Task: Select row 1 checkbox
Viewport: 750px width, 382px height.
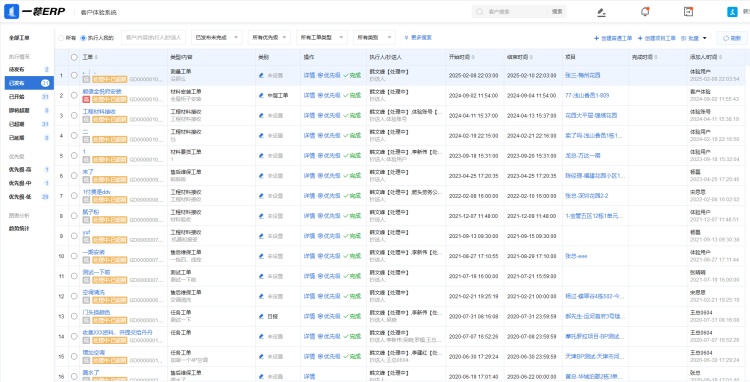Action: click(74, 76)
